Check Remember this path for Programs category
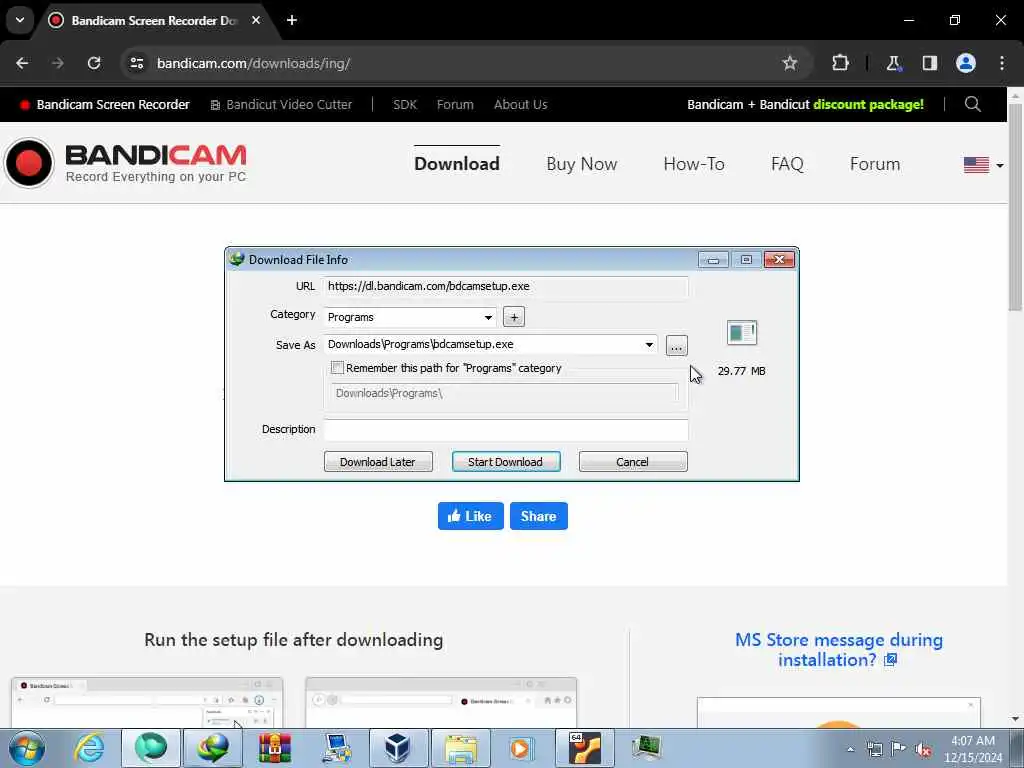1024x768 pixels. [x=338, y=368]
